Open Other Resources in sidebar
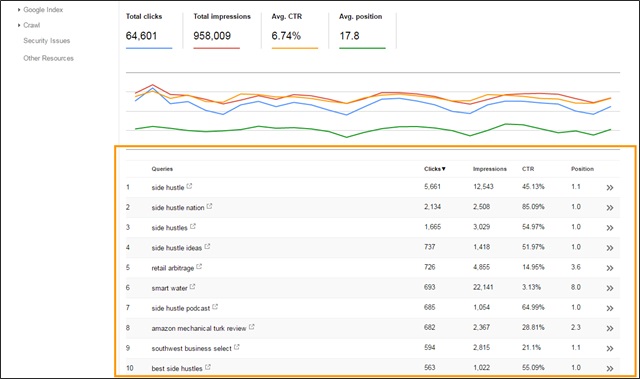The height and width of the screenshot is (379, 640). pos(49,58)
